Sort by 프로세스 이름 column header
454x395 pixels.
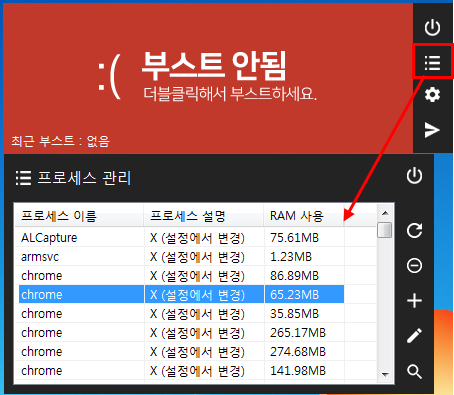(79, 216)
